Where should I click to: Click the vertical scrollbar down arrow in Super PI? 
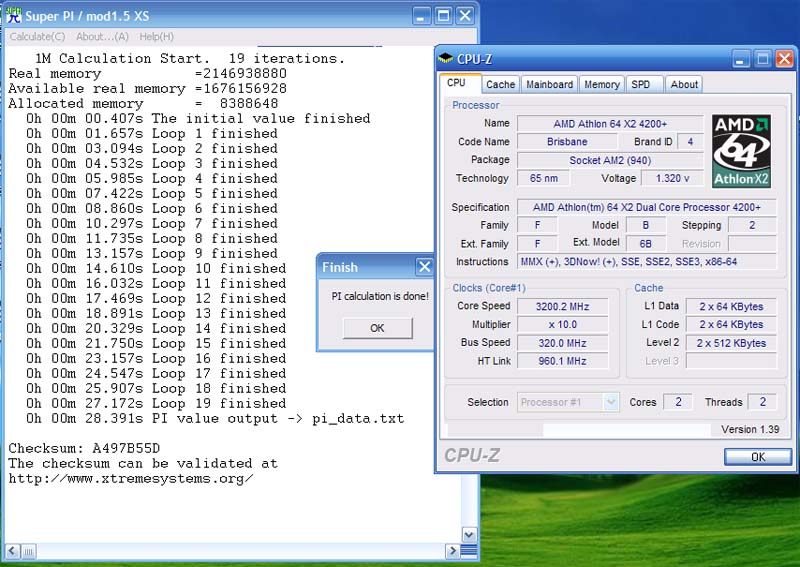pyautogui.click(x=469, y=535)
